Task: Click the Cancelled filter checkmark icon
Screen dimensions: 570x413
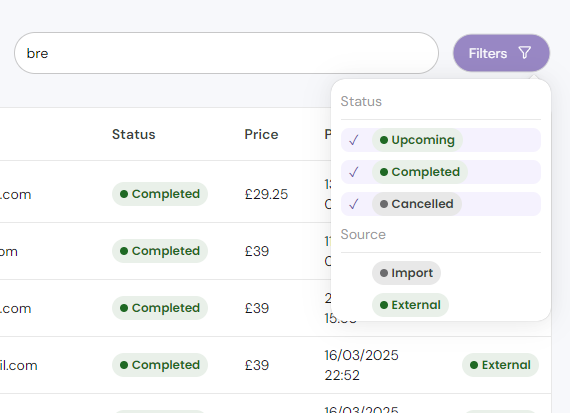Action: click(354, 204)
